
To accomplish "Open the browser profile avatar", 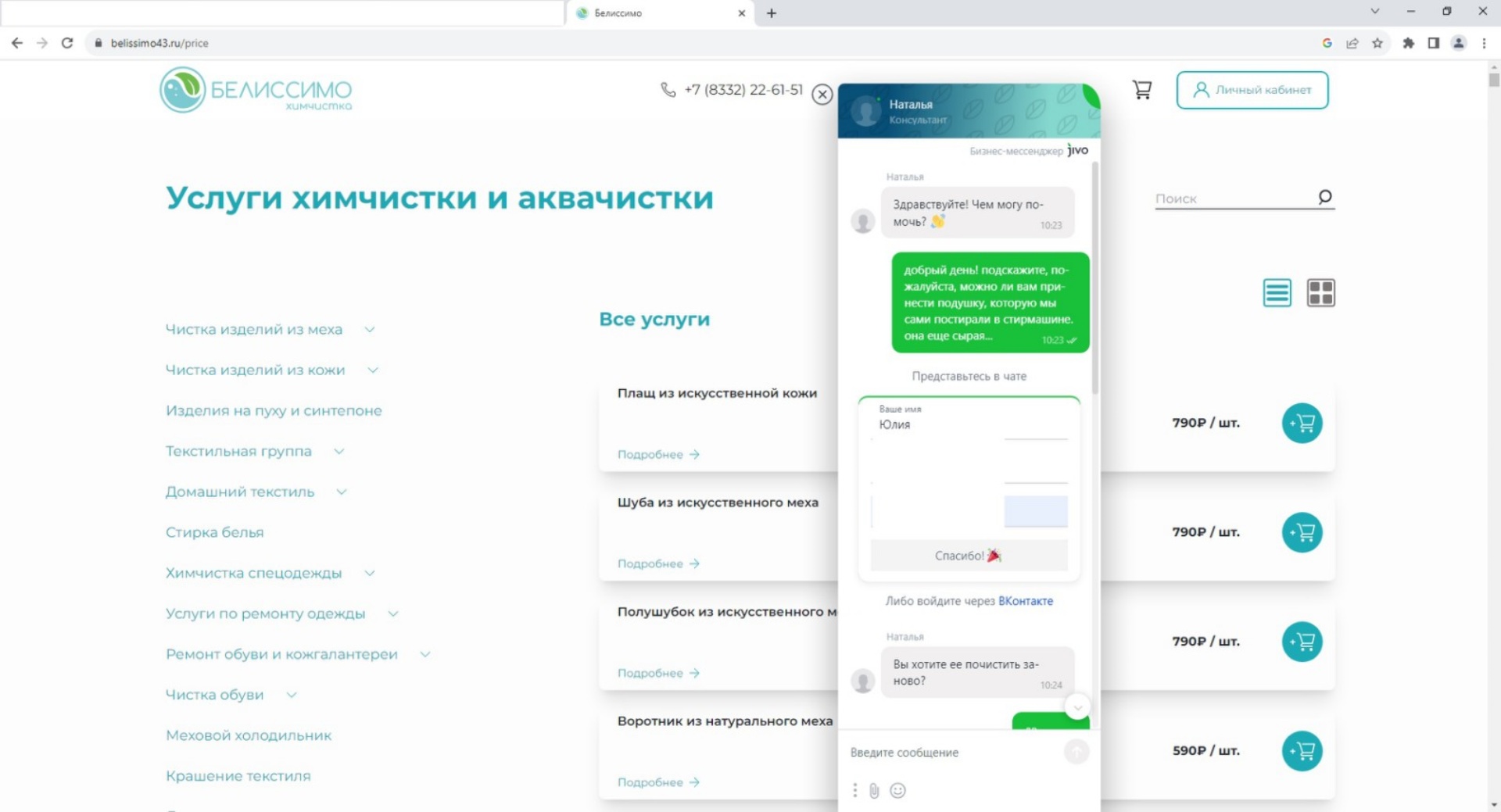I will point(1459,43).
